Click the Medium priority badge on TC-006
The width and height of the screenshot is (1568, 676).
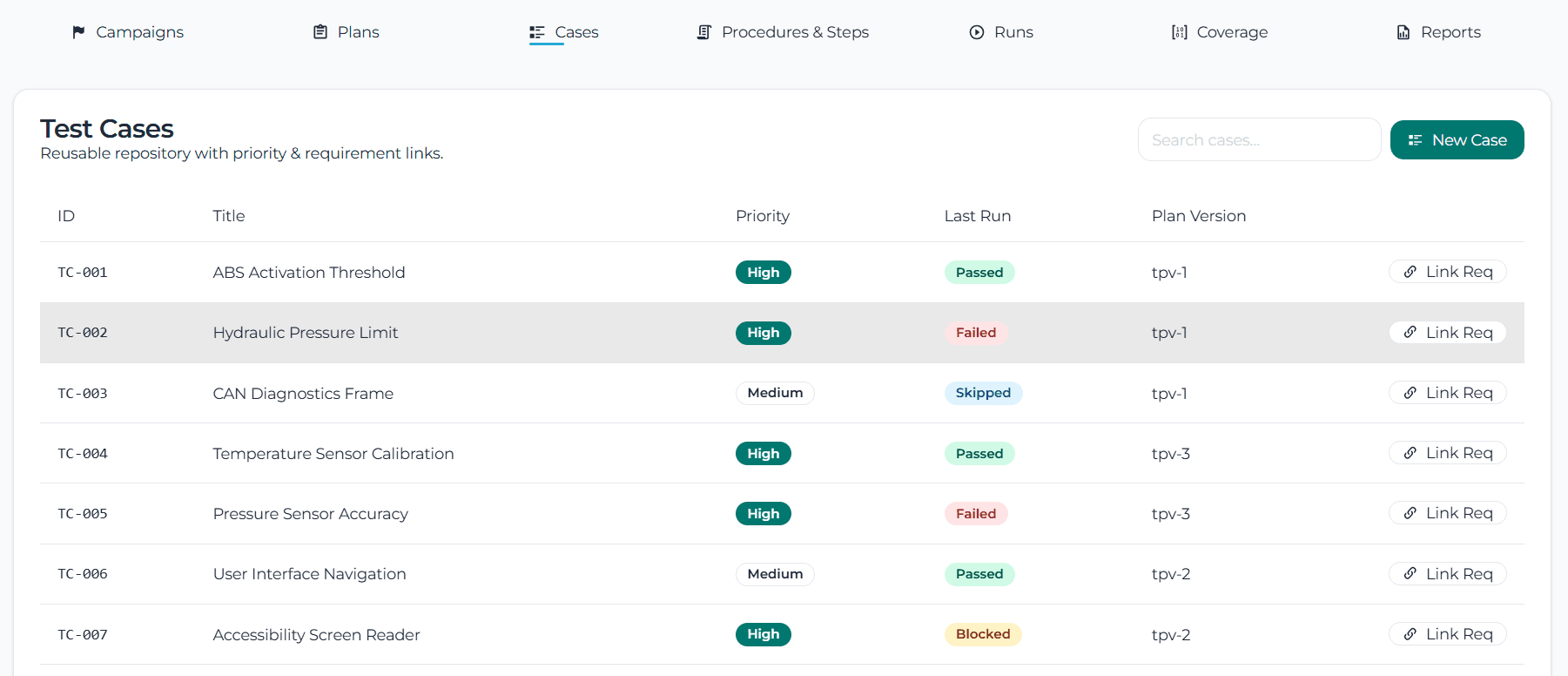[775, 574]
